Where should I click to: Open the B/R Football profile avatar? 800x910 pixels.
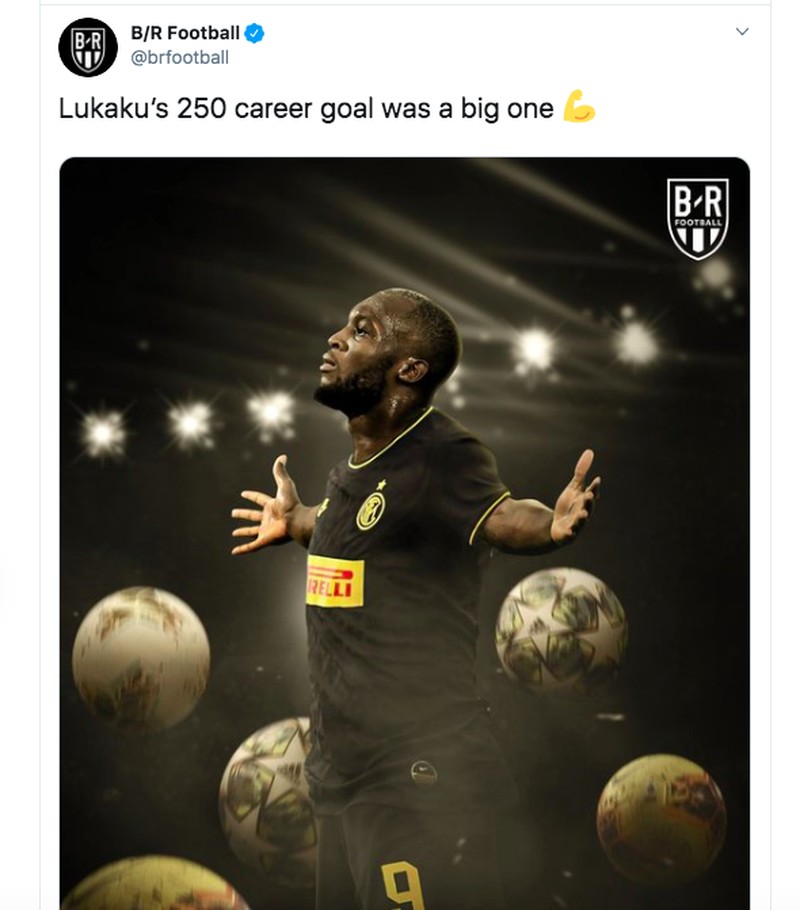[x=88, y=47]
